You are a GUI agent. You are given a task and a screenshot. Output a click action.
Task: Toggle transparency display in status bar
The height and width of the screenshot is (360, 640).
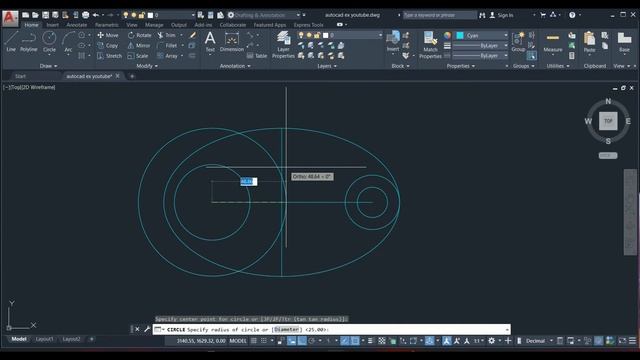click(382, 341)
